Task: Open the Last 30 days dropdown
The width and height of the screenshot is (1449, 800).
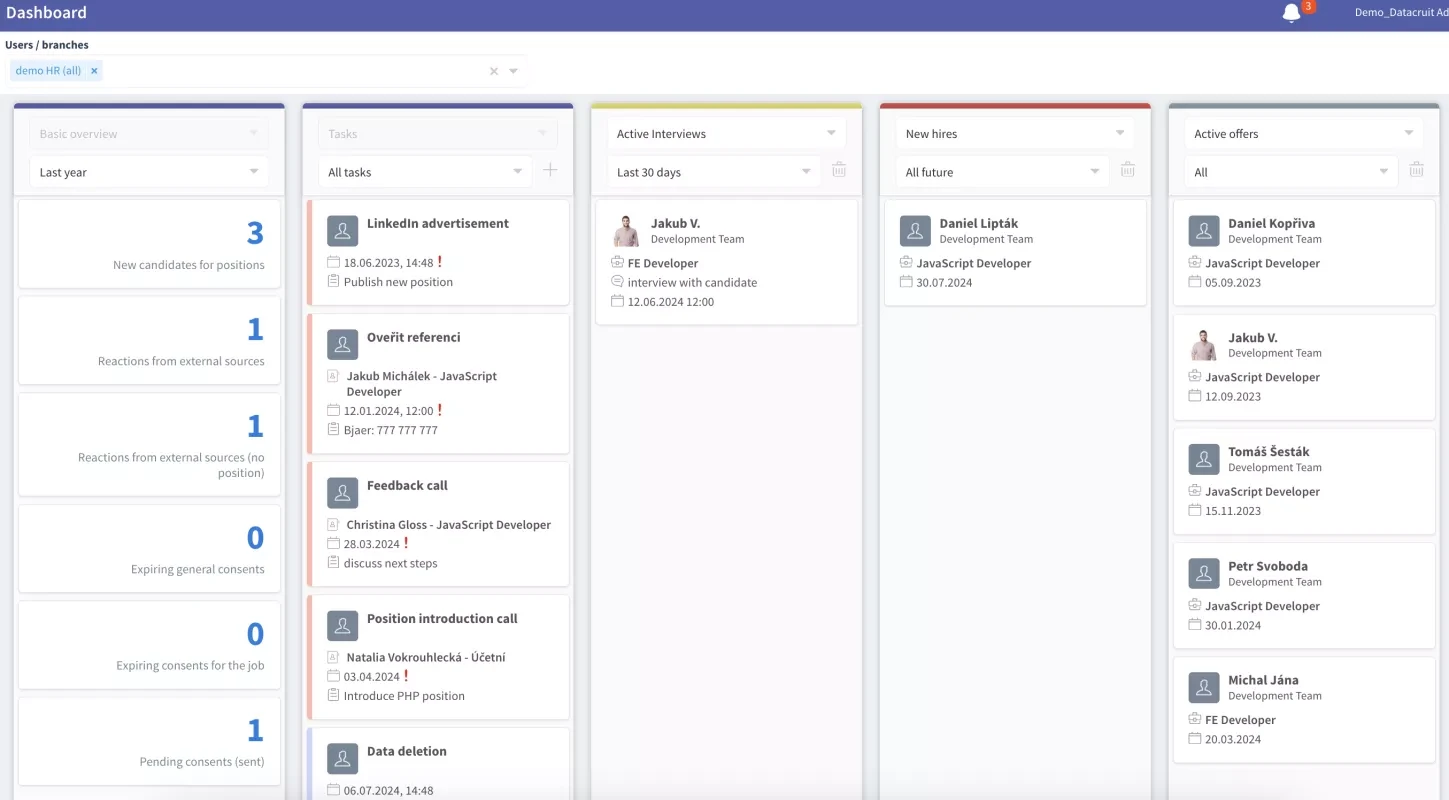Action: click(714, 172)
